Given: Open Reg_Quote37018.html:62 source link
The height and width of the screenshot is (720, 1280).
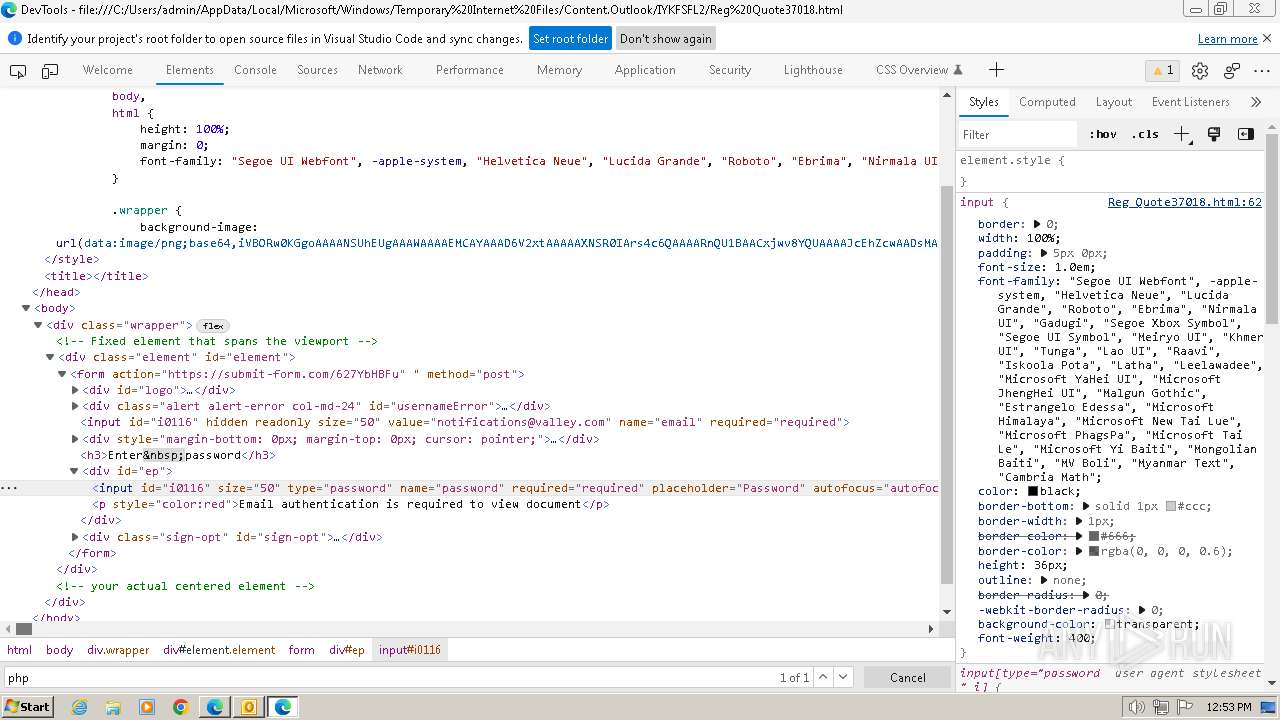Looking at the screenshot, I should click(1184, 202).
